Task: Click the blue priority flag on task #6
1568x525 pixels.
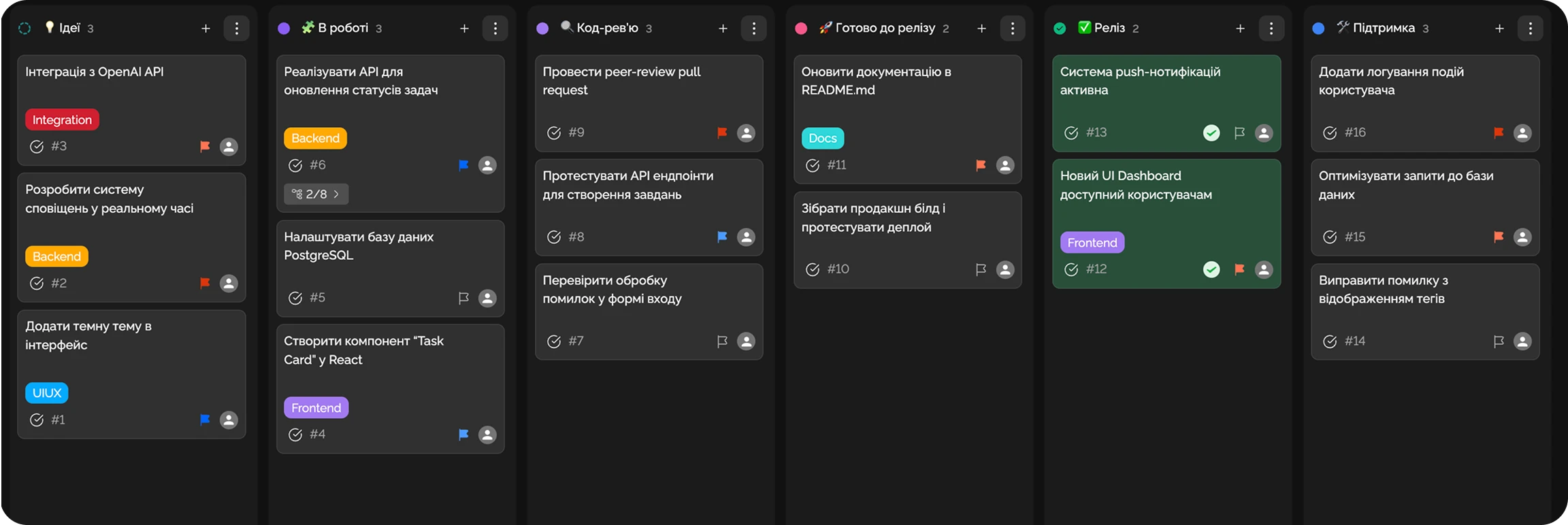Action: coord(463,165)
